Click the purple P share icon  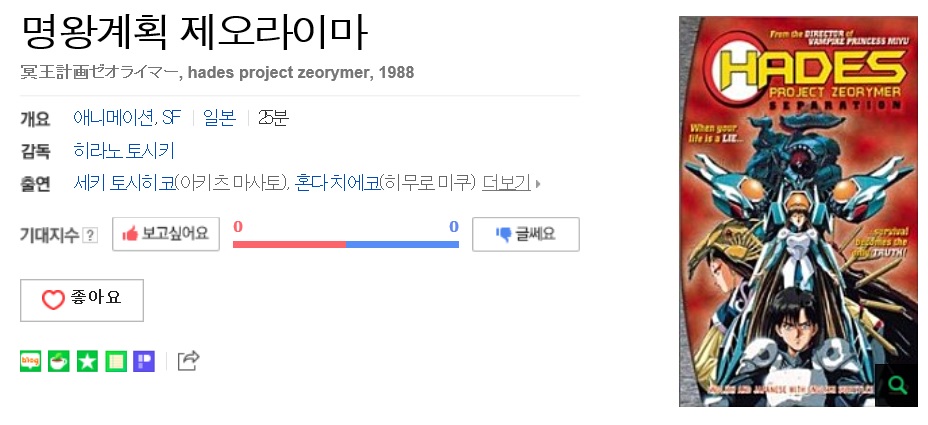[x=144, y=360]
